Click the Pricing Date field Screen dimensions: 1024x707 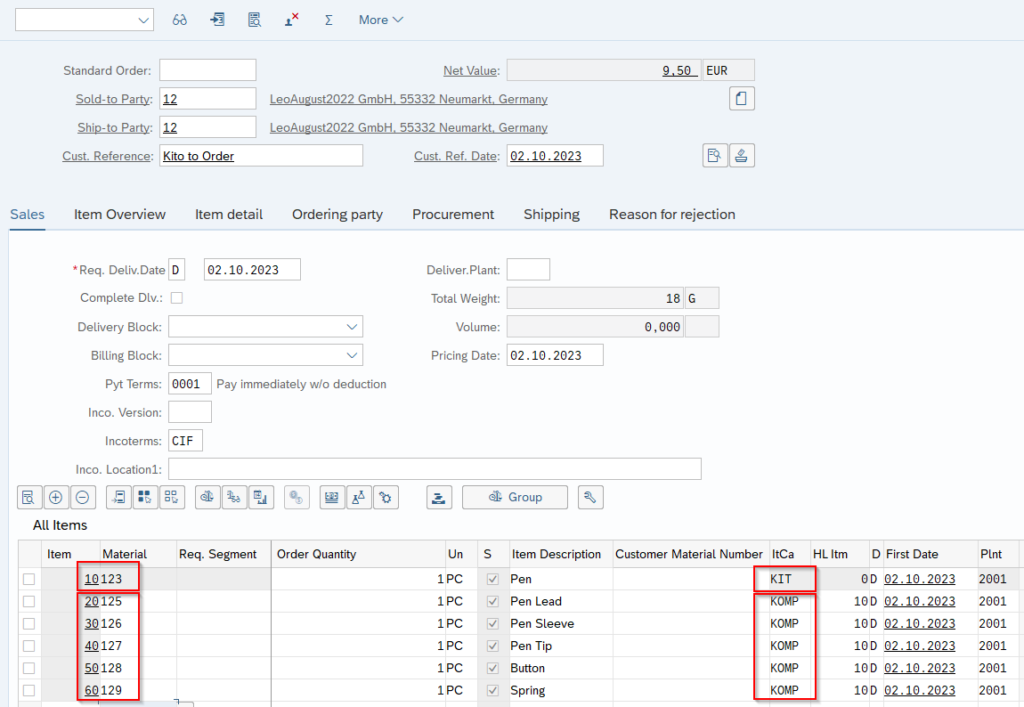(x=555, y=355)
